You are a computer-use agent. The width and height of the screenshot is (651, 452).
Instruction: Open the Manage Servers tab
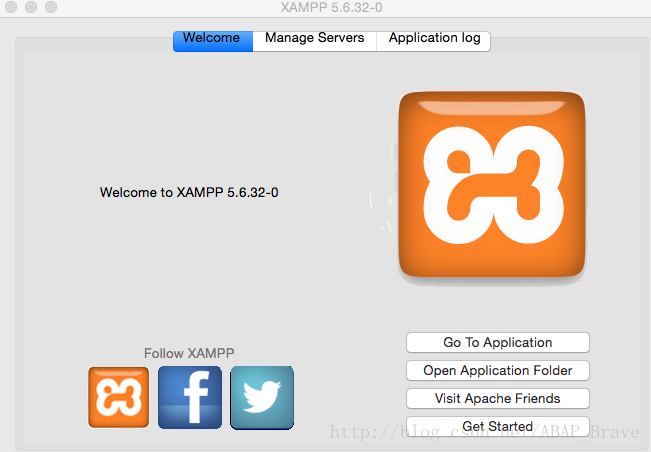(315, 41)
